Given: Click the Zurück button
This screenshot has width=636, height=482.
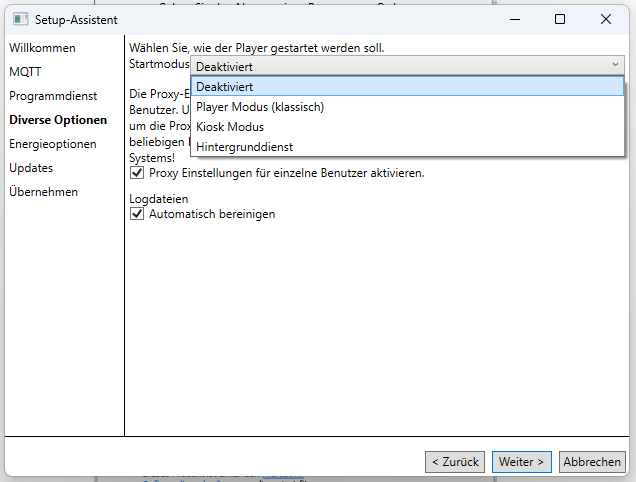Looking at the screenshot, I should pyautogui.click(x=455, y=462).
